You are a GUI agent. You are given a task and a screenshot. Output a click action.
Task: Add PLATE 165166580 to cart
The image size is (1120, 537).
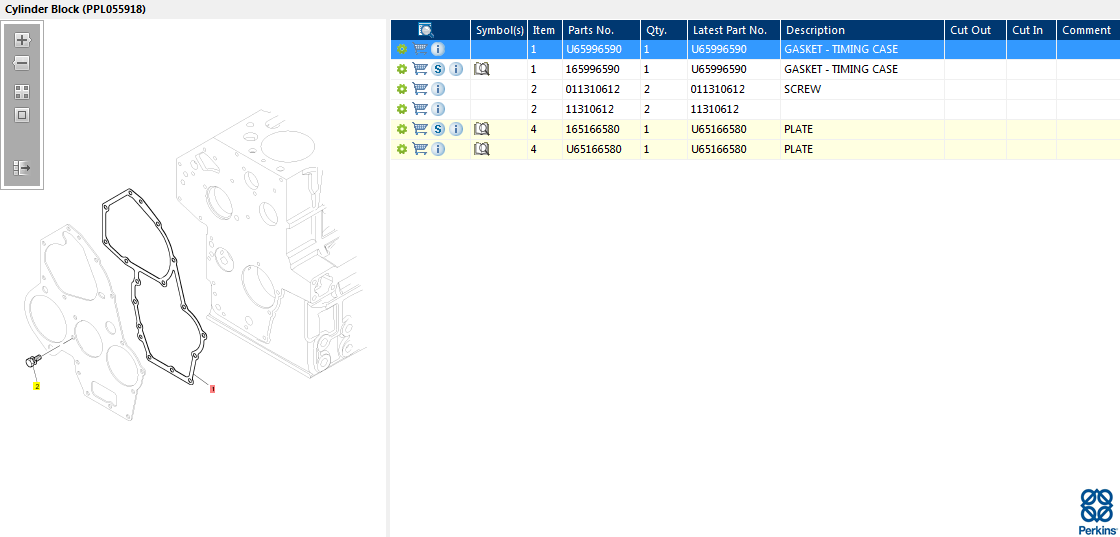[x=420, y=129]
